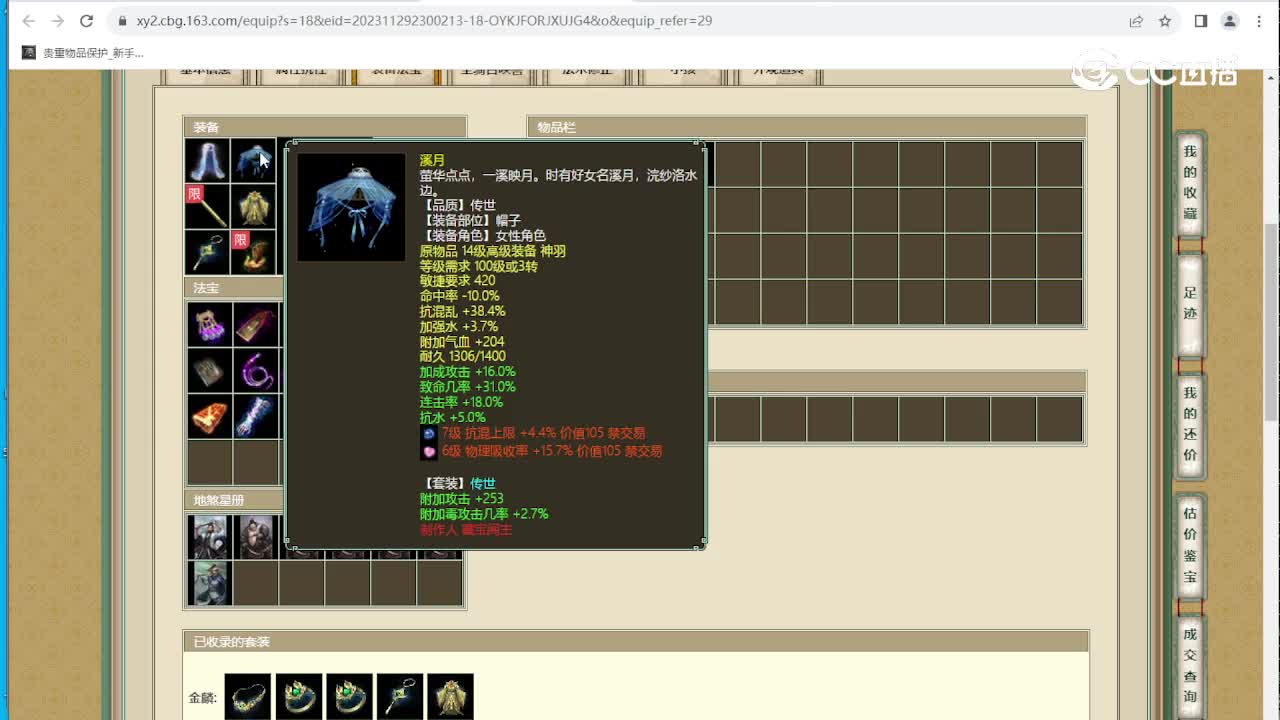Select the orange brick 法宝 icon
Viewport: 1280px width, 720px height.
[210, 416]
